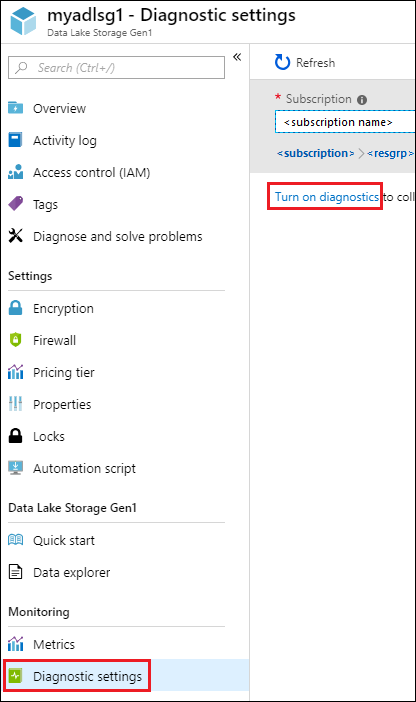The height and width of the screenshot is (702, 416).
Task: Click the Turn on diagnostics link
Action: pyautogui.click(x=326, y=197)
